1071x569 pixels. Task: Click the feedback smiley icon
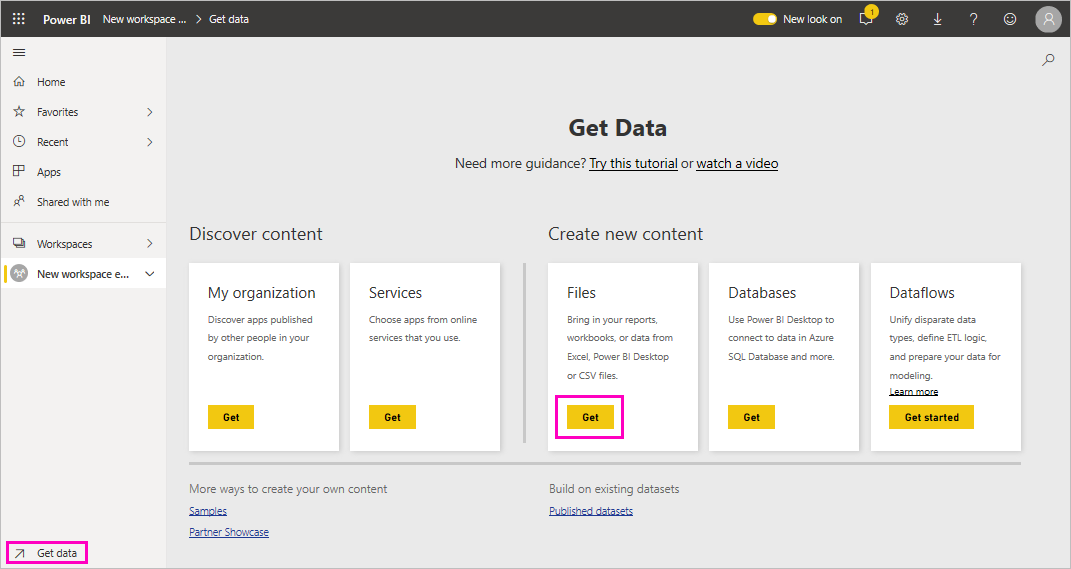[1010, 19]
